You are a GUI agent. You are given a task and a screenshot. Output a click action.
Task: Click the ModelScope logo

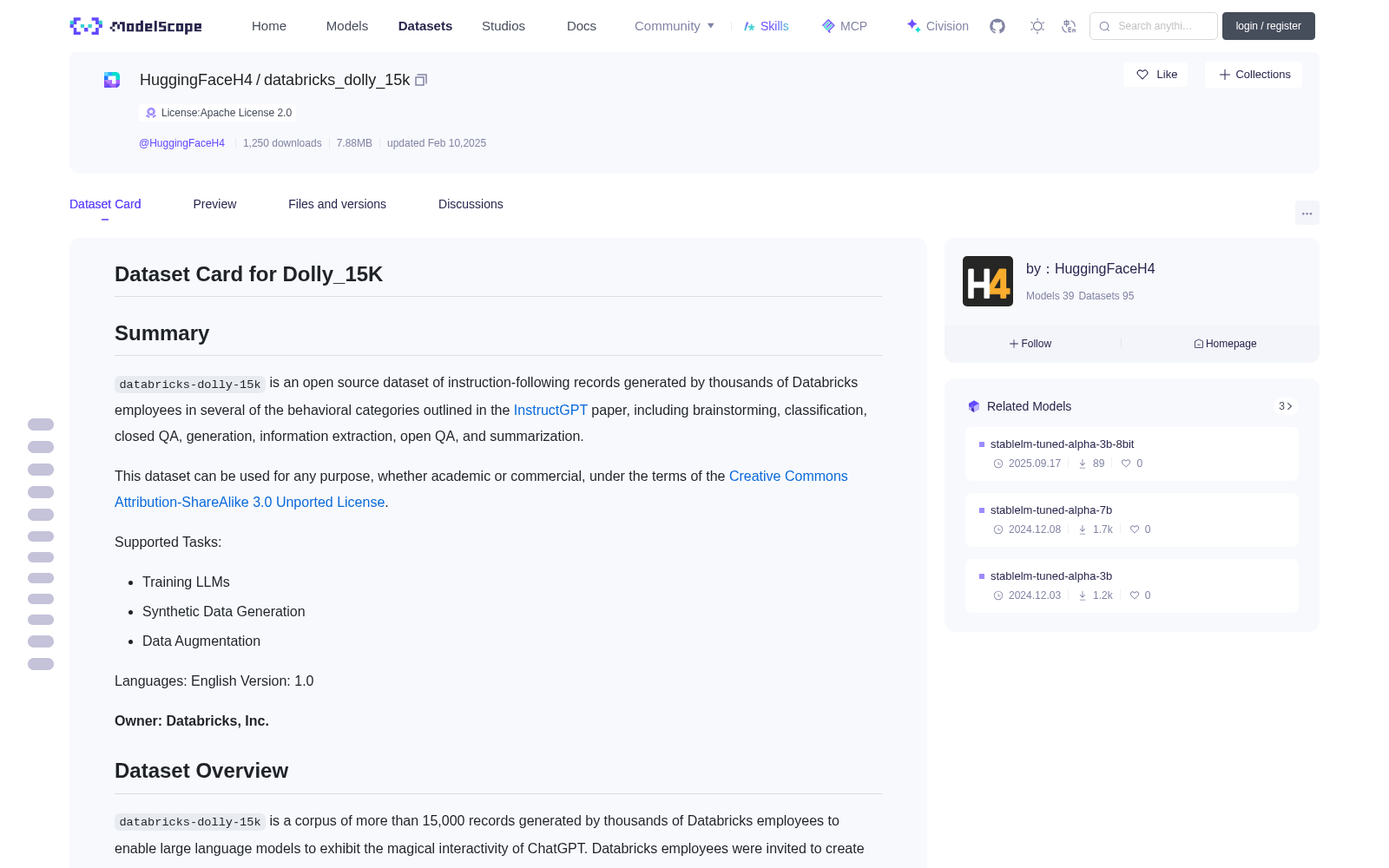click(136, 26)
